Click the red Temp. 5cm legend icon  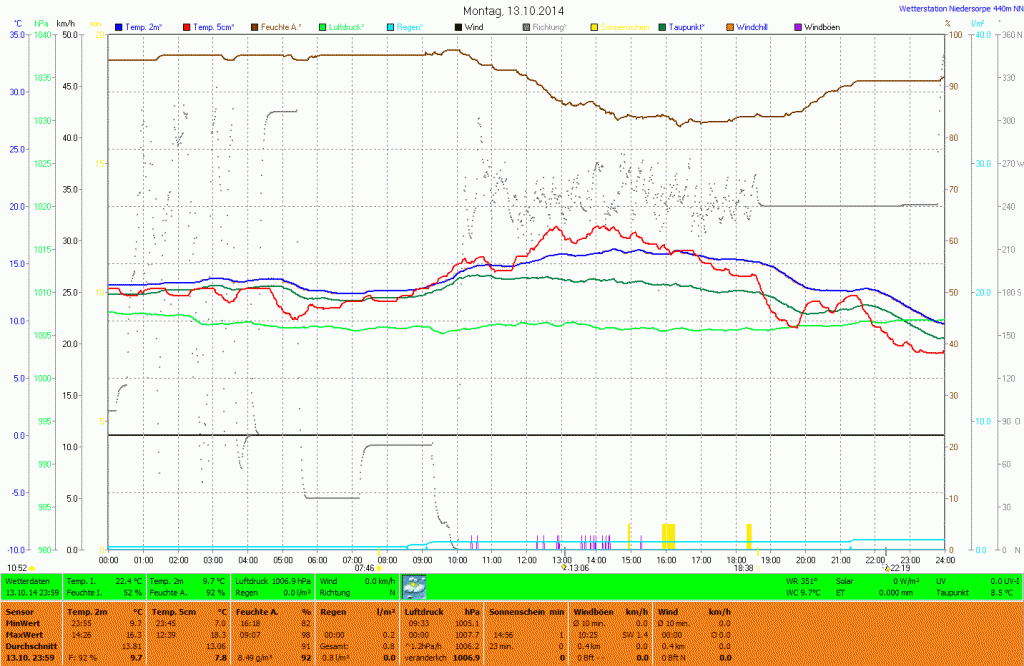point(185,26)
